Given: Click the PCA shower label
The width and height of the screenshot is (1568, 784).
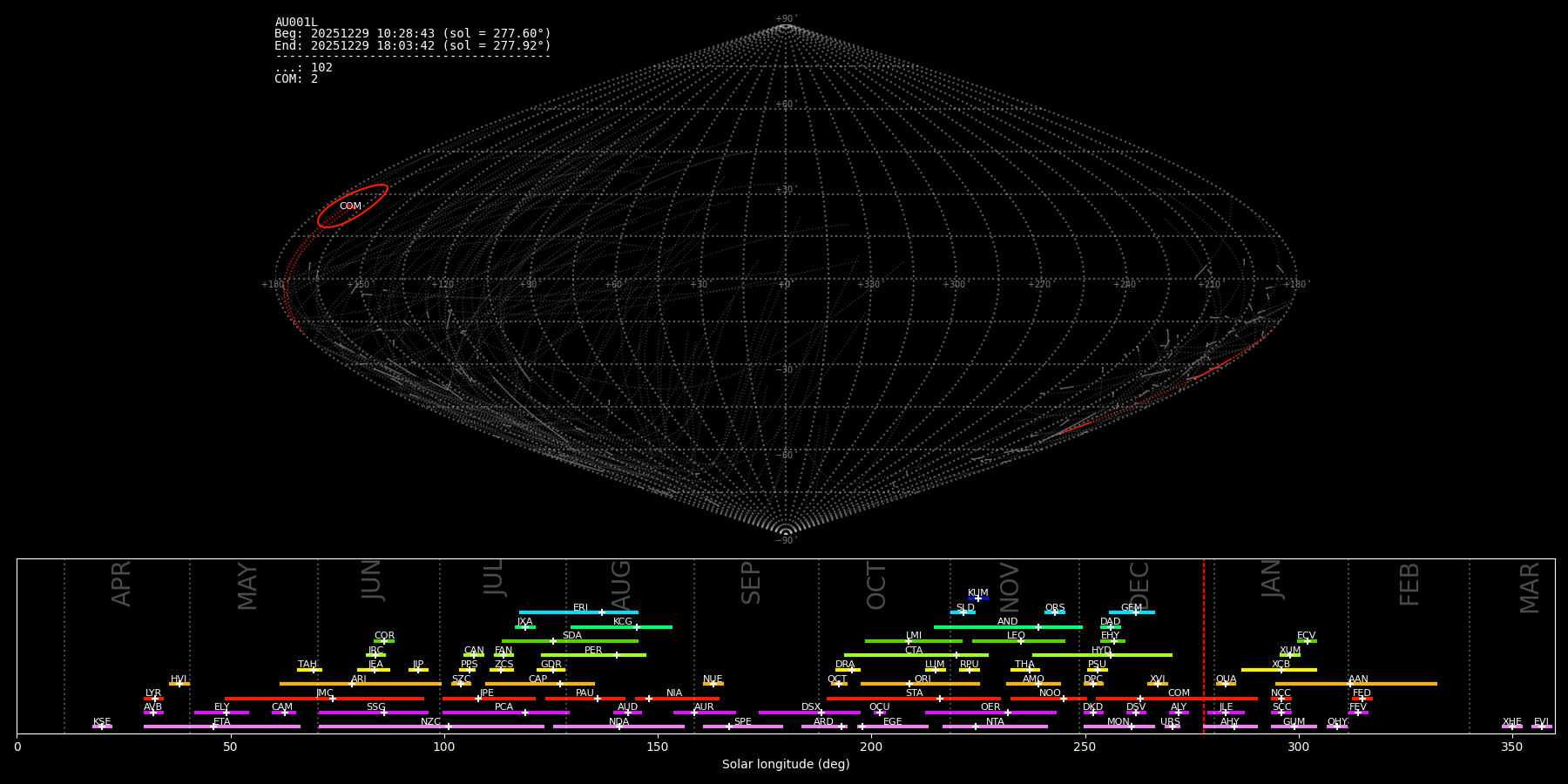Looking at the screenshot, I should (x=504, y=707).
